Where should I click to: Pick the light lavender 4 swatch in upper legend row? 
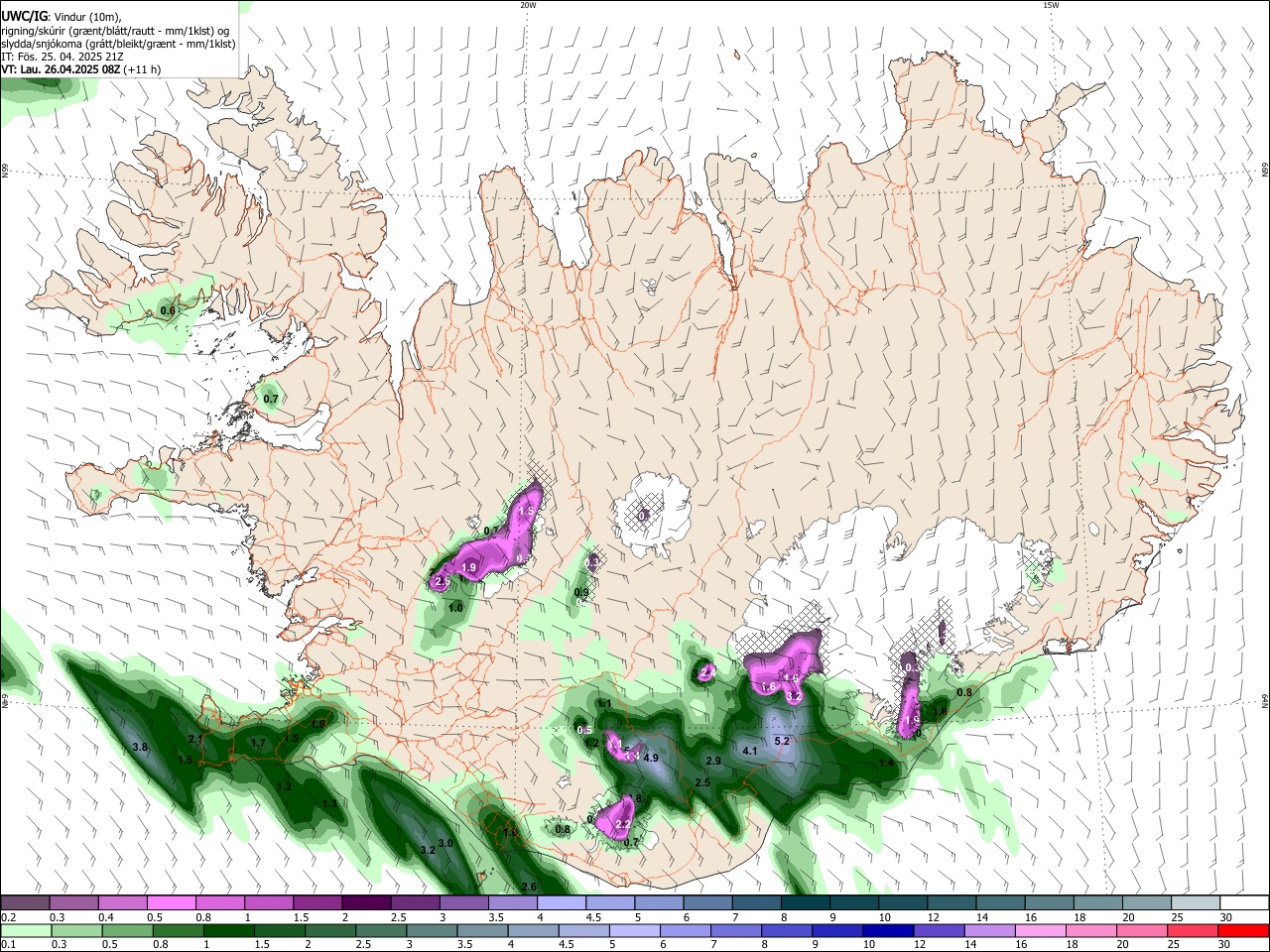coord(562,902)
